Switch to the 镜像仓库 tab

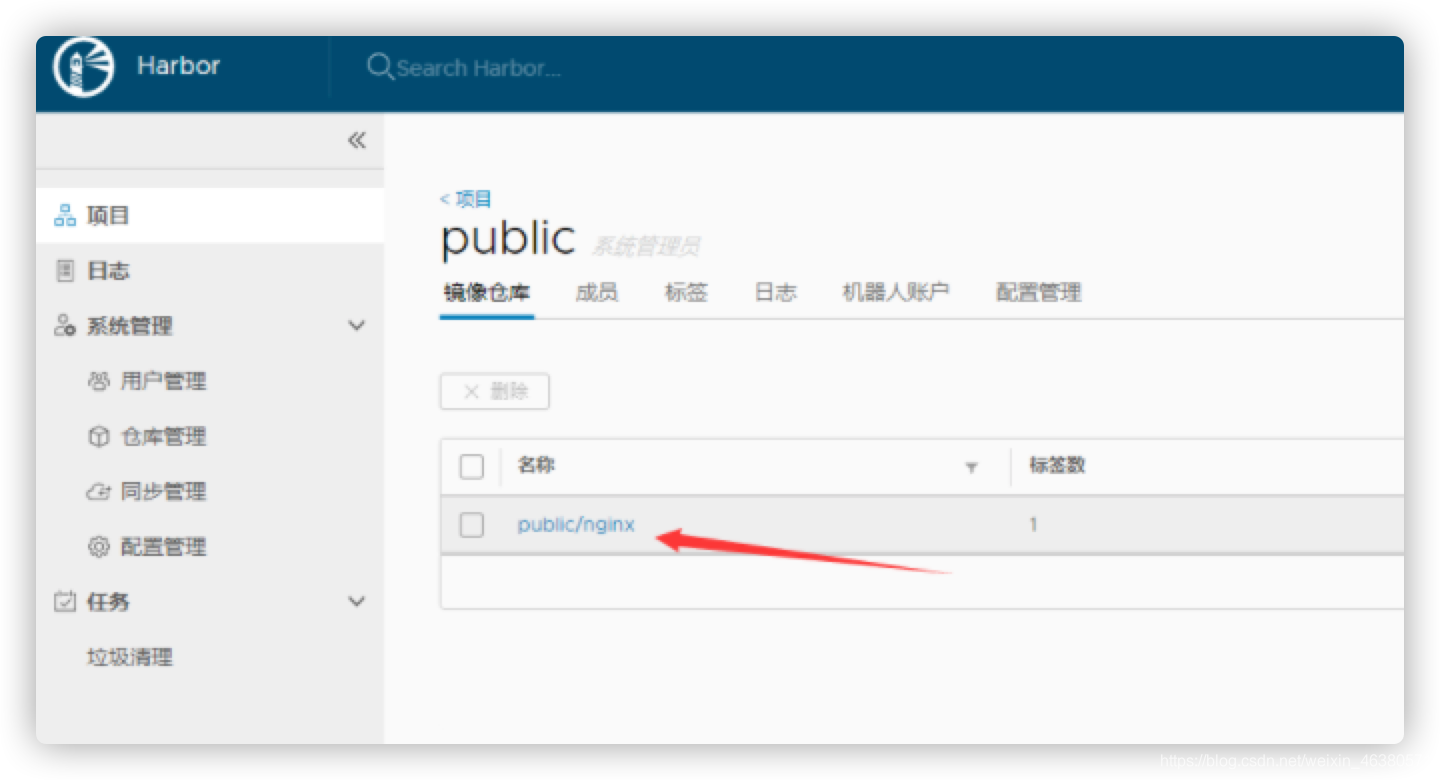point(487,293)
